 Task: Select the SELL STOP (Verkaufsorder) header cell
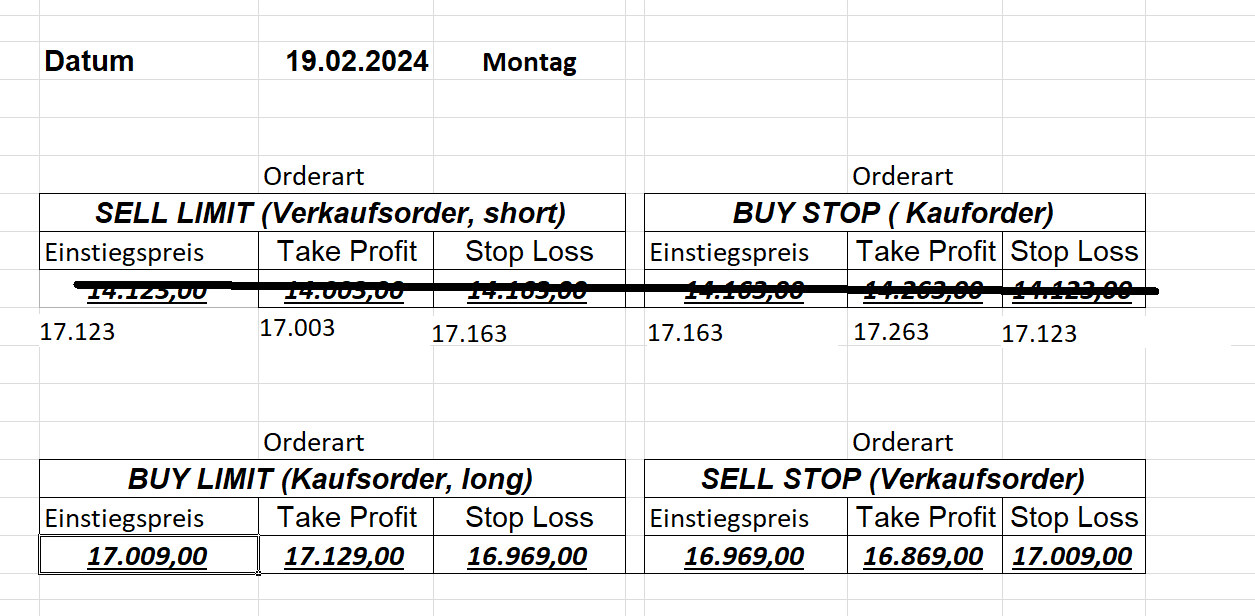893,479
